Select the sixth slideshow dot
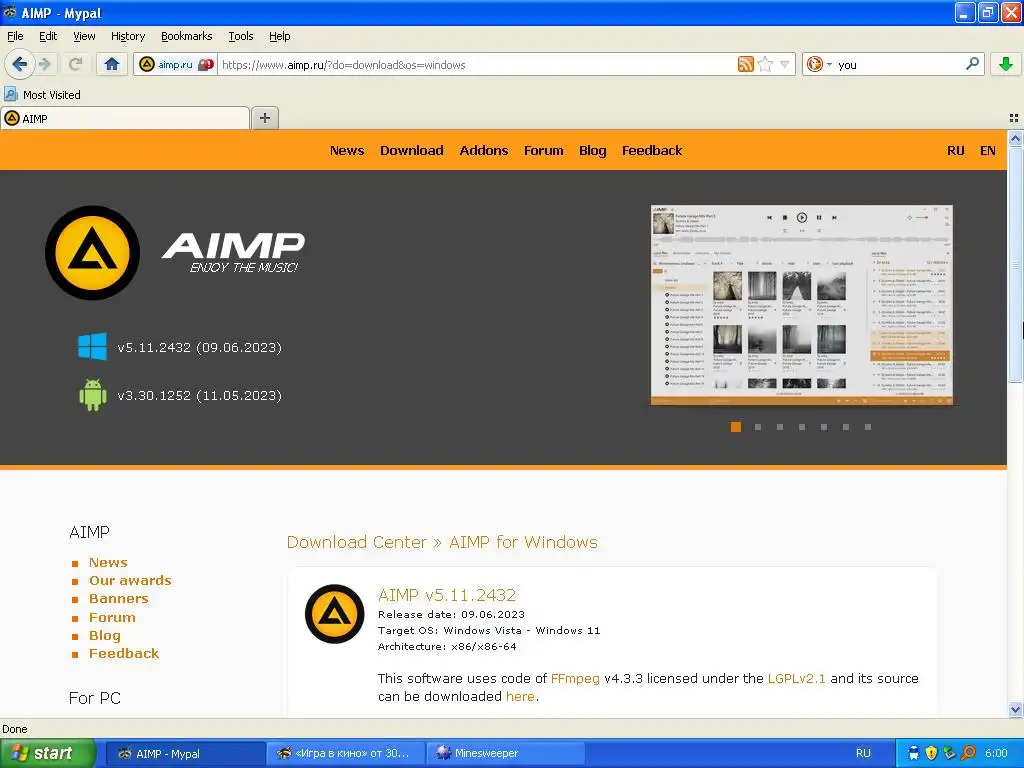The width and height of the screenshot is (1024, 768). coord(846,426)
